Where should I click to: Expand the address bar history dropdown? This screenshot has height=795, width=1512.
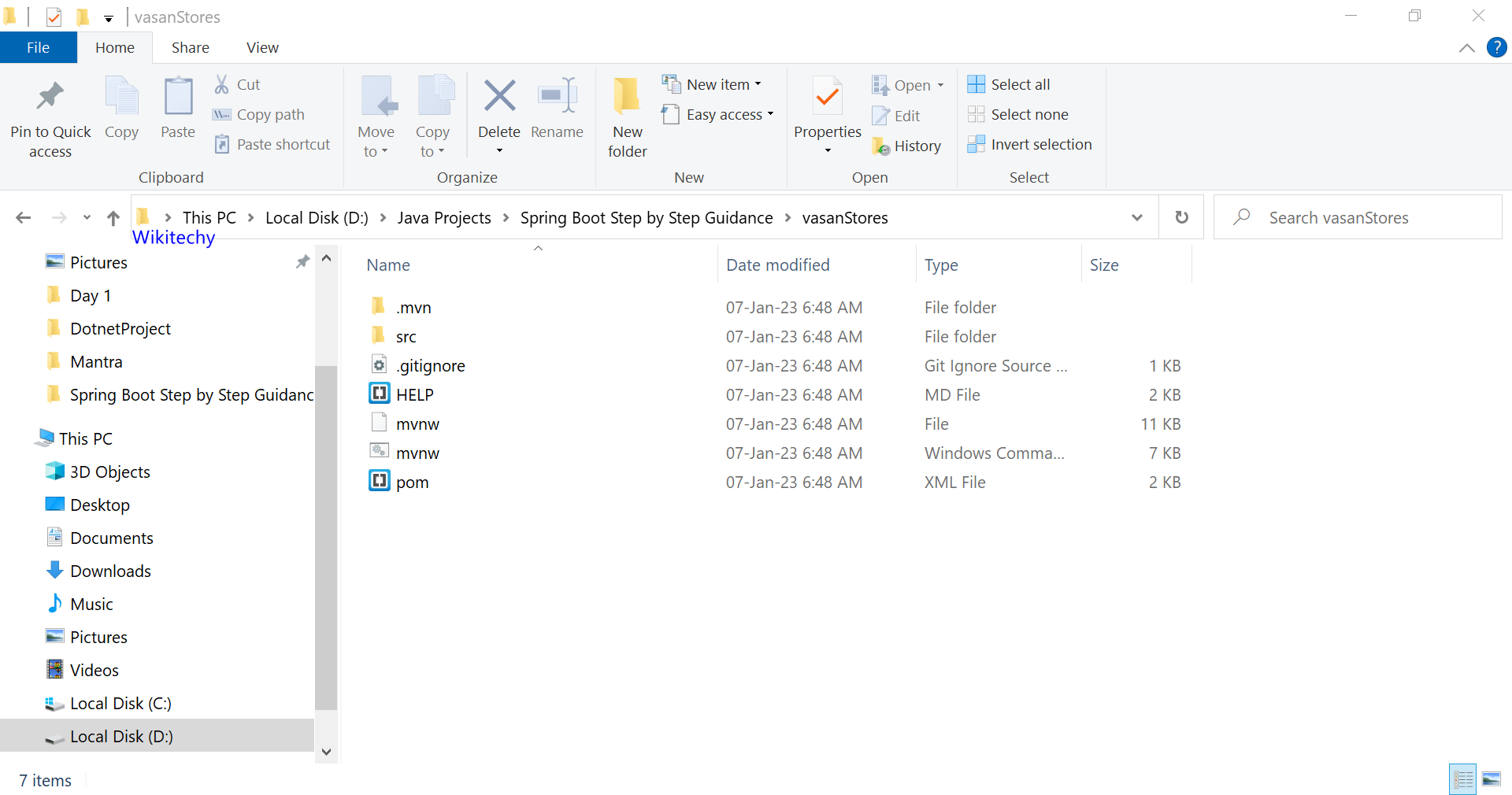(x=1136, y=217)
